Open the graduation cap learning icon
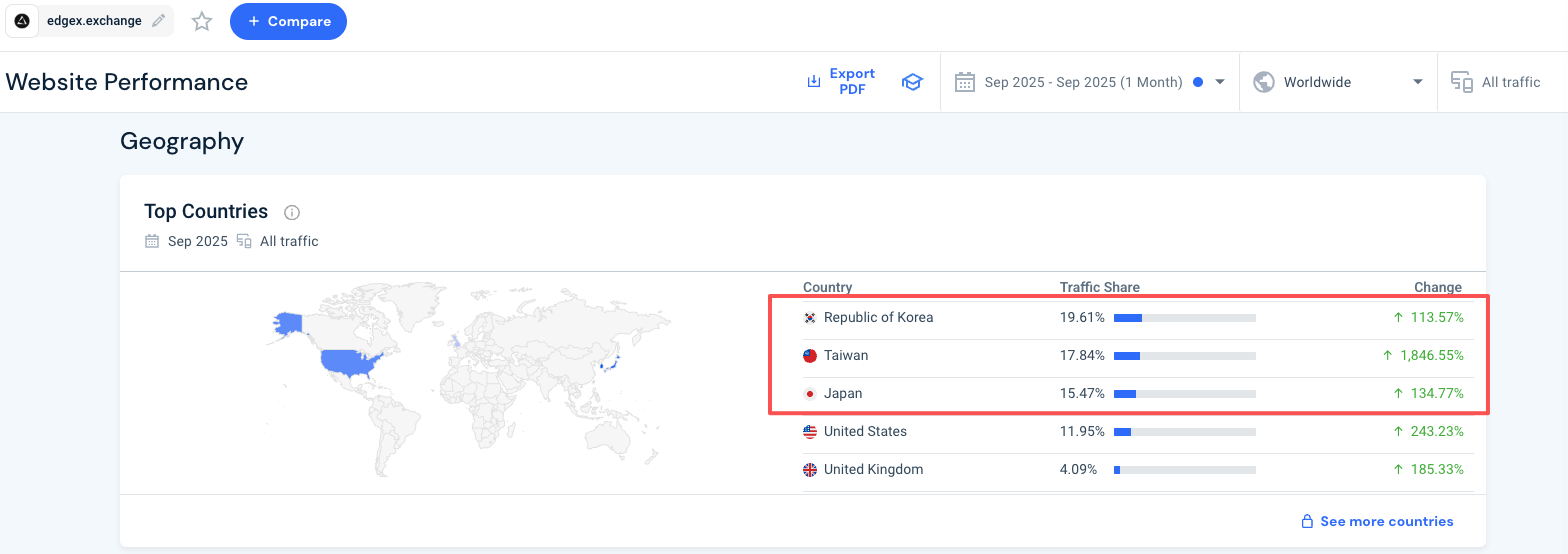Viewport: 1568px width, 554px height. 911,82
